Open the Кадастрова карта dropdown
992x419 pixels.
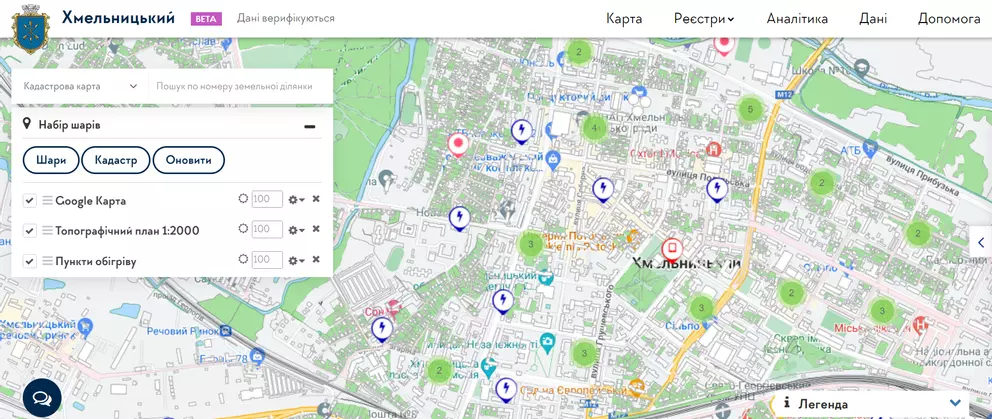pos(80,86)
